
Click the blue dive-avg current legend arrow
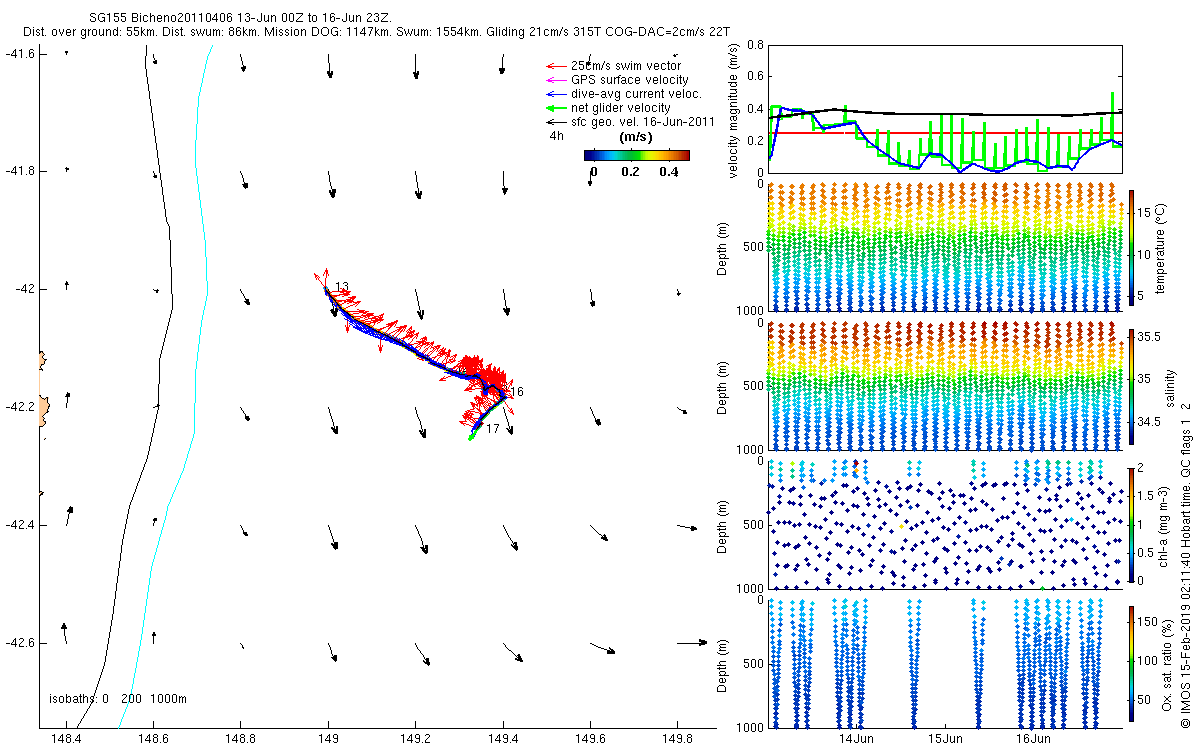(554, 94)
